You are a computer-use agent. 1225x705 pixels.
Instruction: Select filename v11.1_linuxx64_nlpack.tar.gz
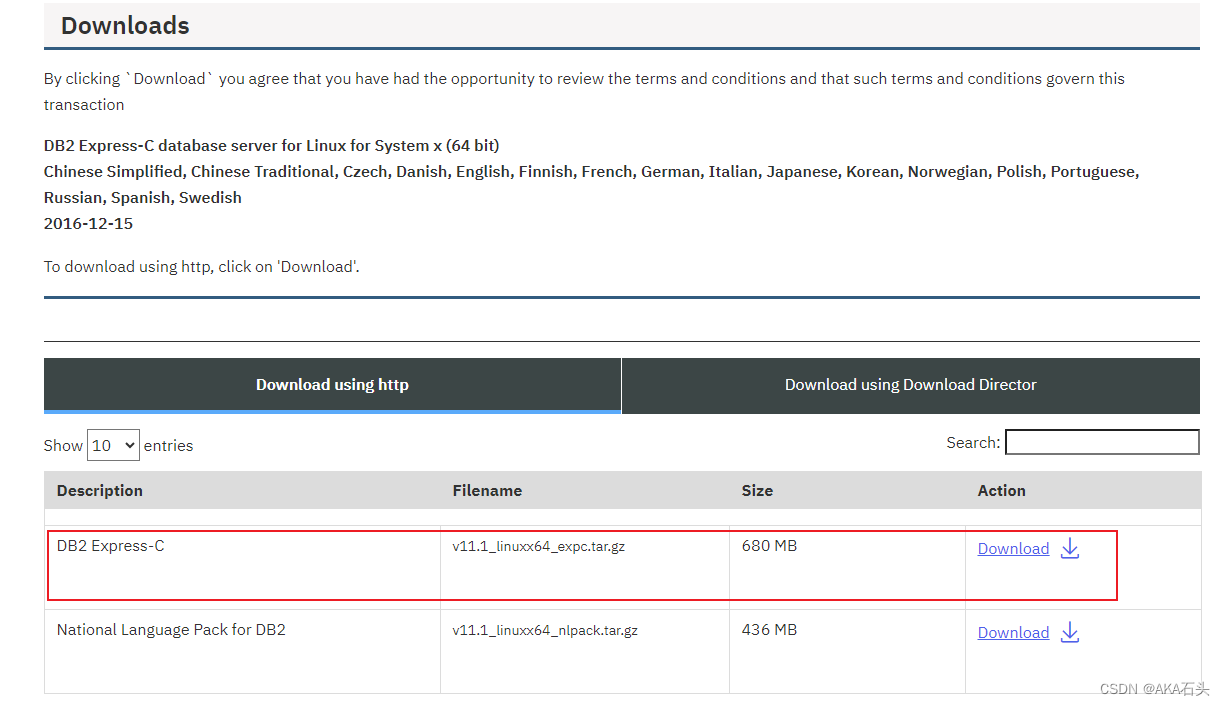point(545,631)
